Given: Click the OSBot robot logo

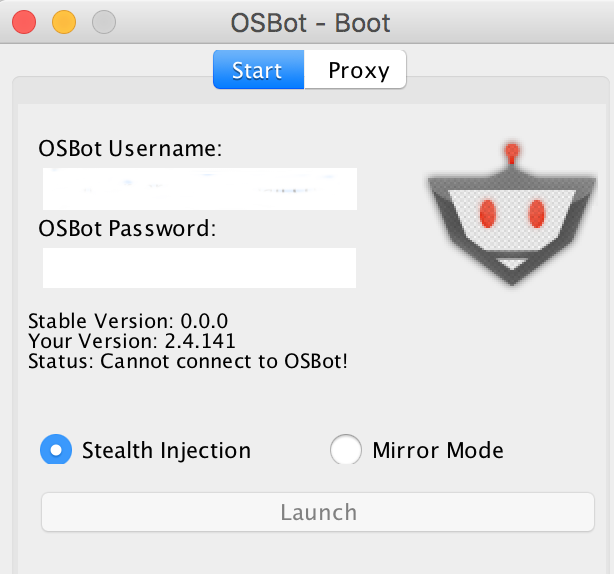Looking at the screenshot, I should [x=512, y=215].
